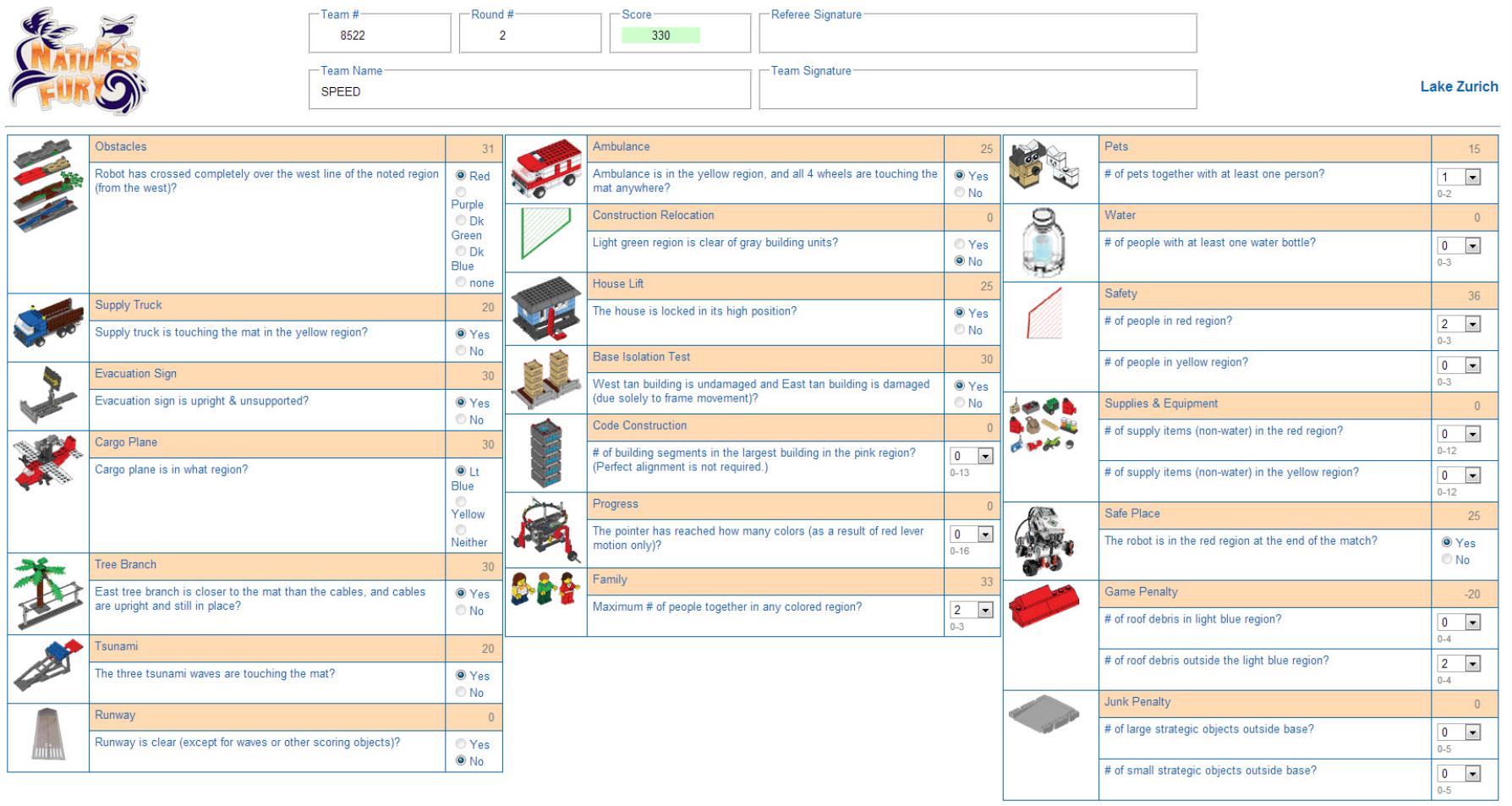Click the Team Name input field

[529, 91]
